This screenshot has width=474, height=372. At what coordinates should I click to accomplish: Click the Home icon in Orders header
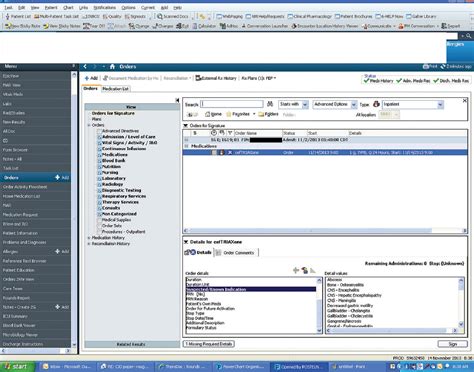tap(112, 67)
